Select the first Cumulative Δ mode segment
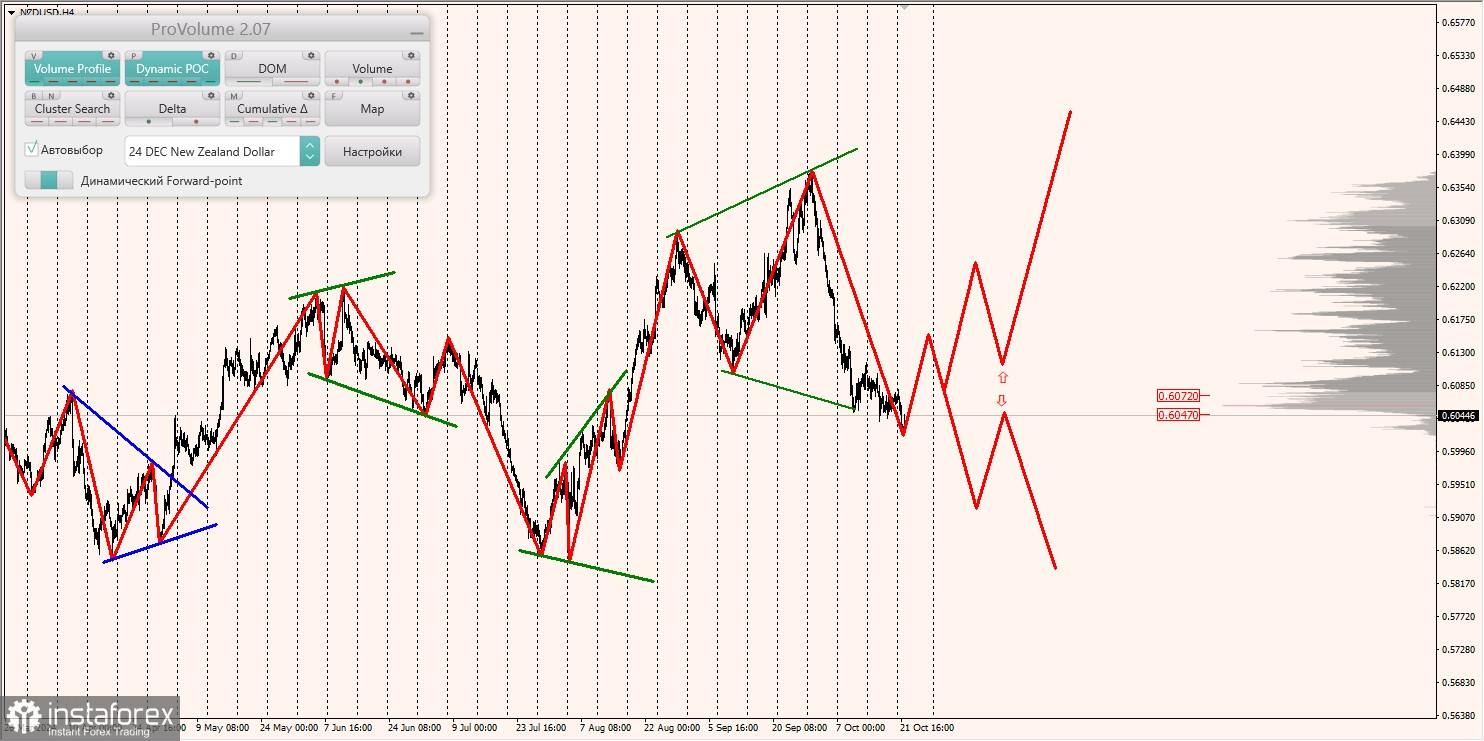 [236, 122]
